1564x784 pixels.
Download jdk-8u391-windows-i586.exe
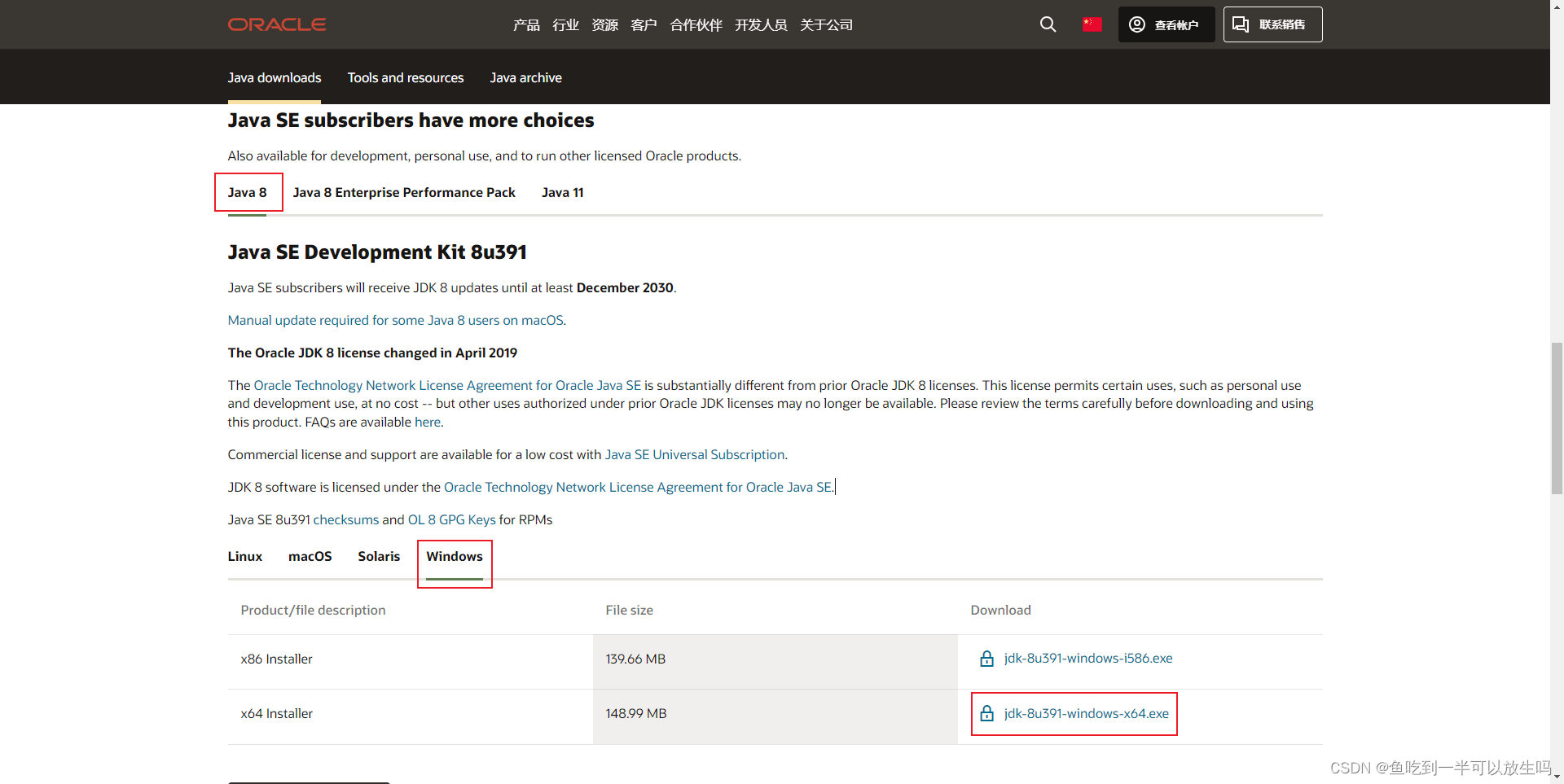click(x=1088, y=658)
